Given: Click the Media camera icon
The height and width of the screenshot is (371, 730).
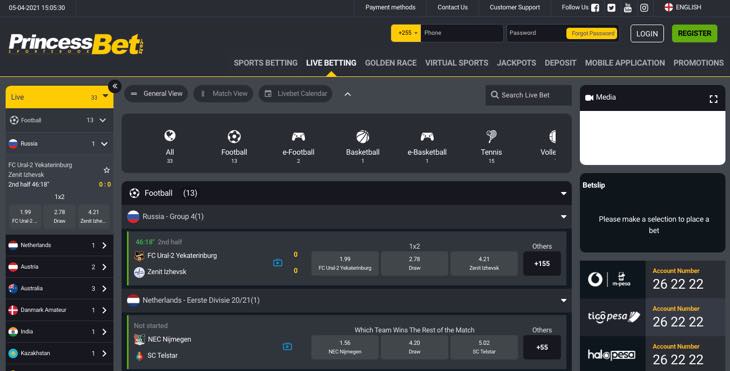Looking at the screenshot, I should click(x=589, y=98).
